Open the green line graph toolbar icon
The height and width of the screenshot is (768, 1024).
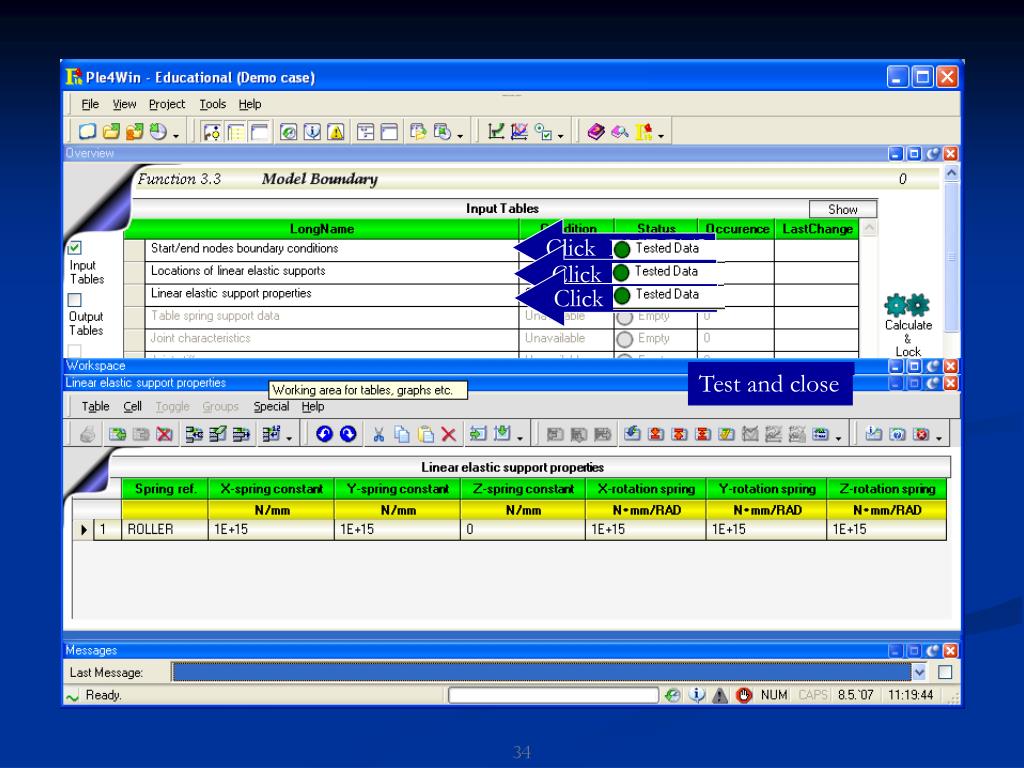click(496, 132)
